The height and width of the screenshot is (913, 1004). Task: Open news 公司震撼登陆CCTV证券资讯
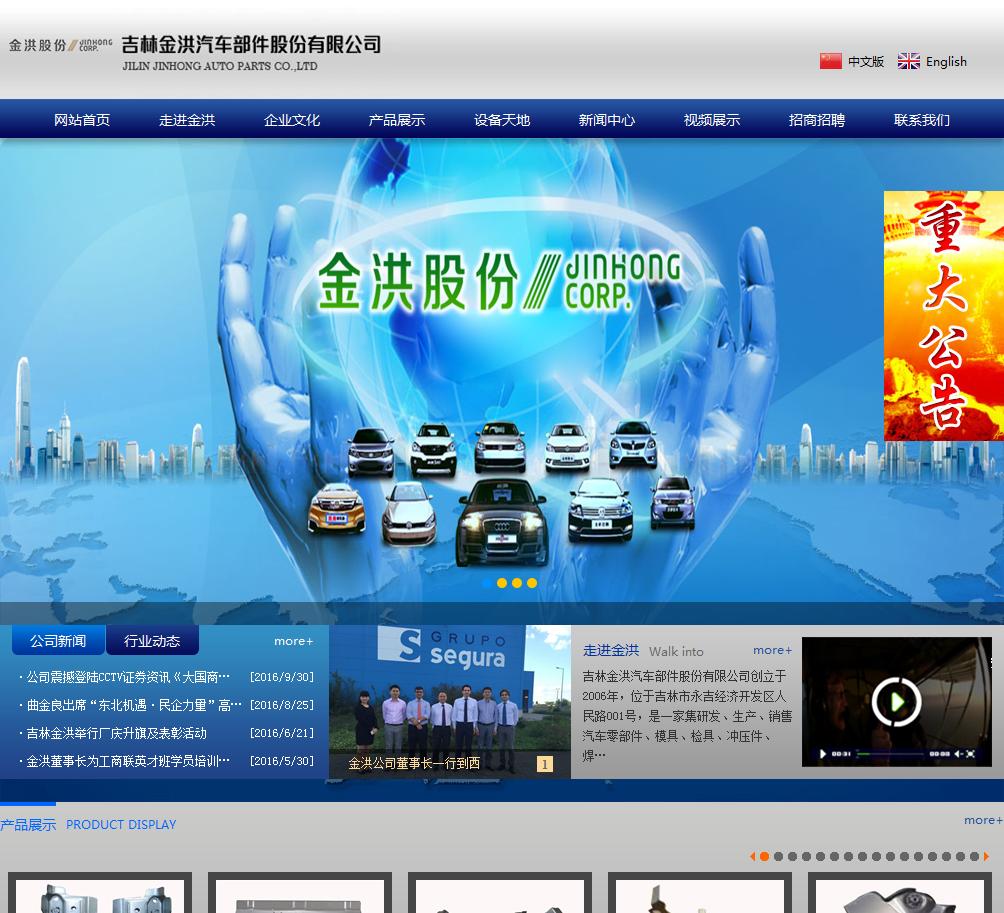127,677
